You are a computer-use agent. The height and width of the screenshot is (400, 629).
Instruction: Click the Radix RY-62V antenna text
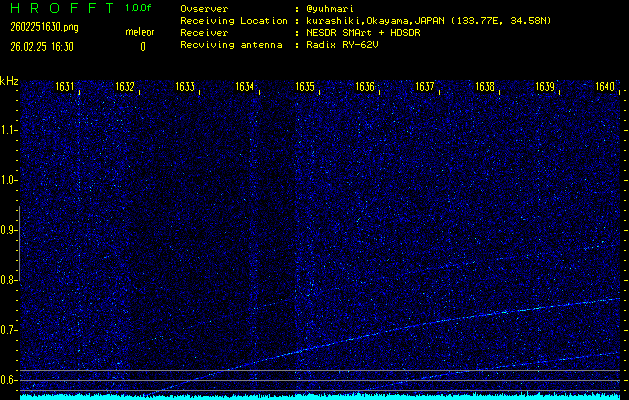click(344, 45)
